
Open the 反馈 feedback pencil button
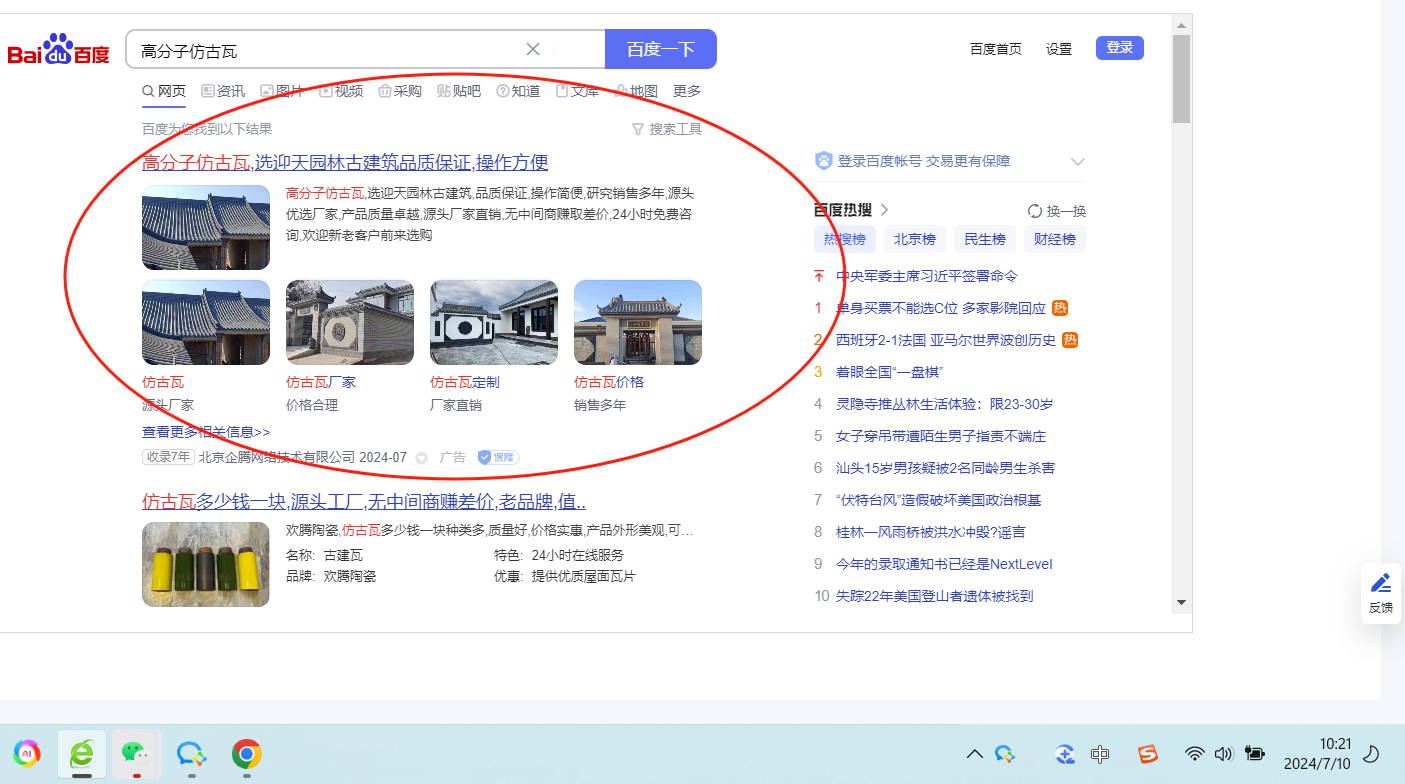pos(1380,592)
